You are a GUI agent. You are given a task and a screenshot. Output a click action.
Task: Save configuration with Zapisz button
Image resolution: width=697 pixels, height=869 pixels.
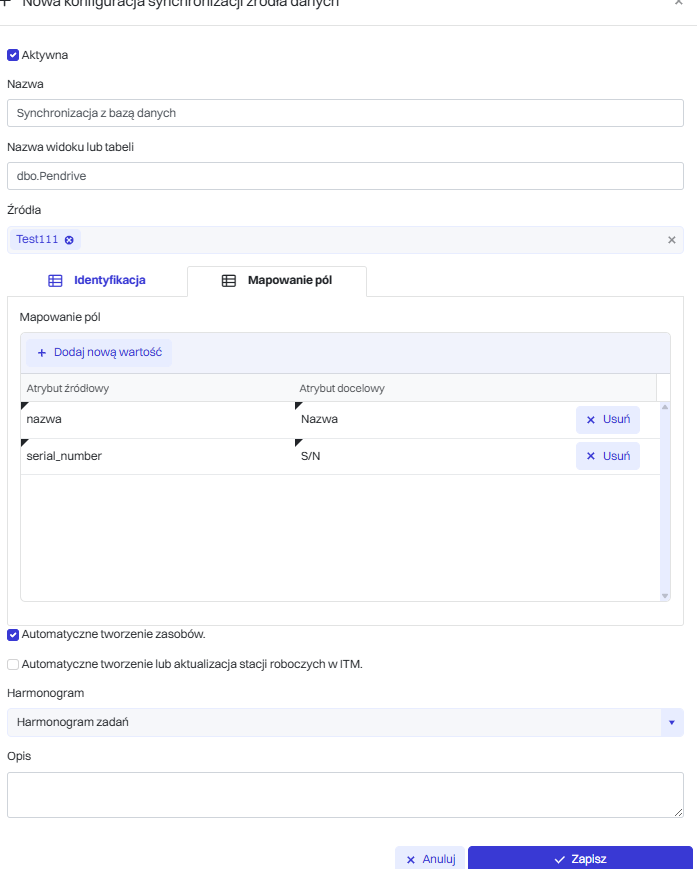point(580,858)
